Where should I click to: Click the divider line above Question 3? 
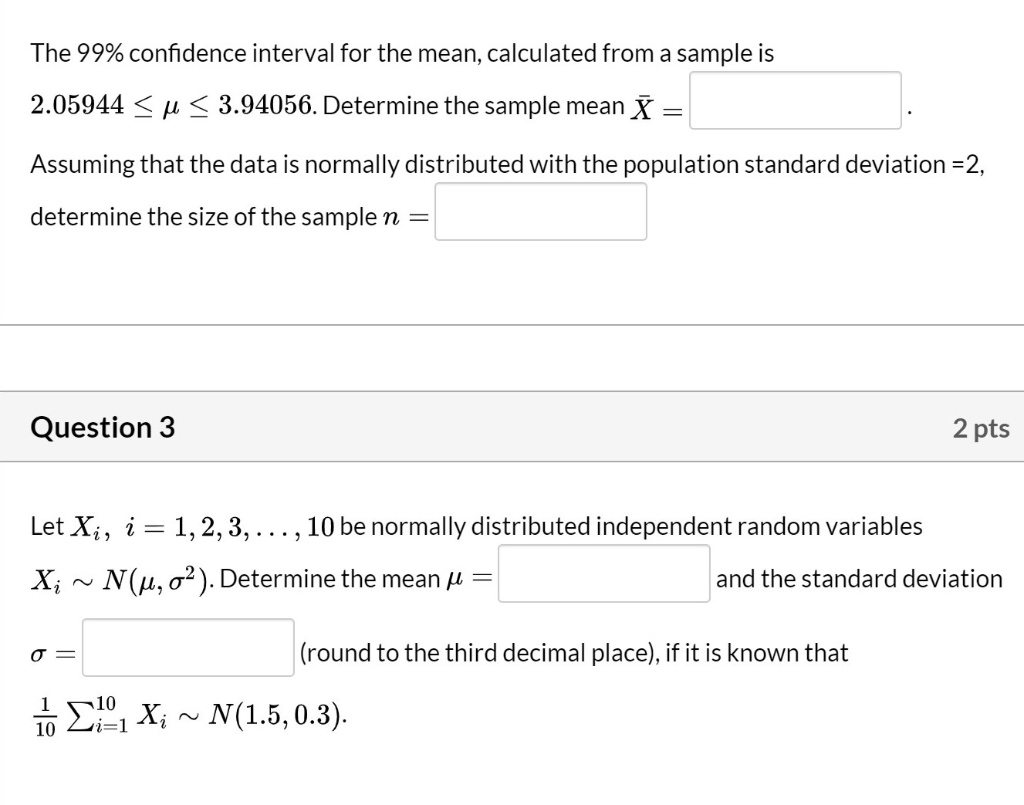(x=512, y=324)
